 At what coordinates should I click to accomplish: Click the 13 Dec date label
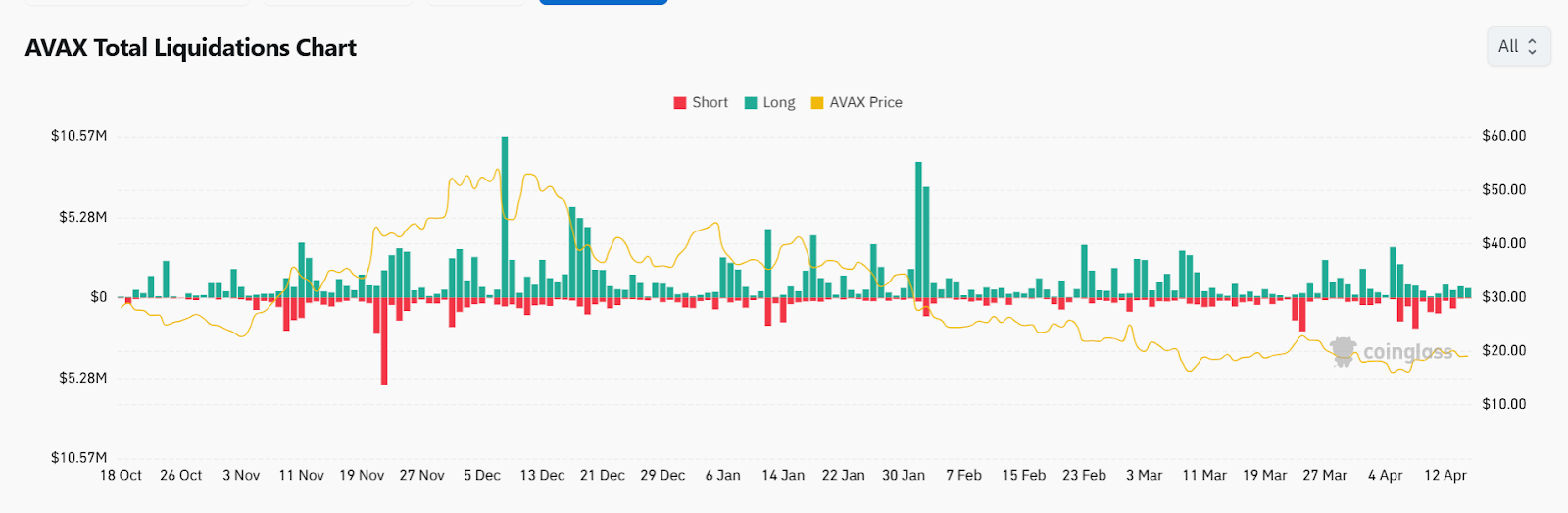(542, 475)
